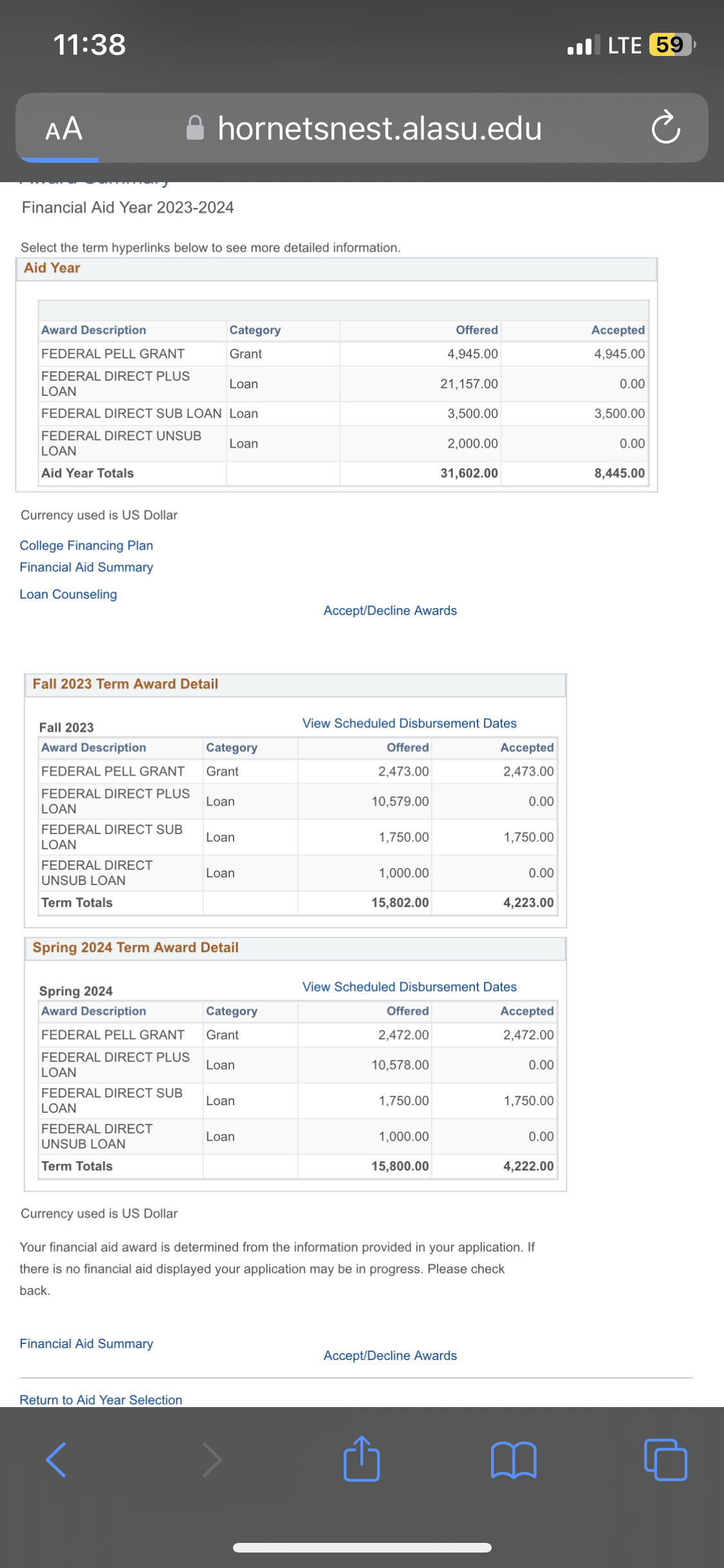
Task: Tap the battery indicator showing 59
Action: point(673,44)
